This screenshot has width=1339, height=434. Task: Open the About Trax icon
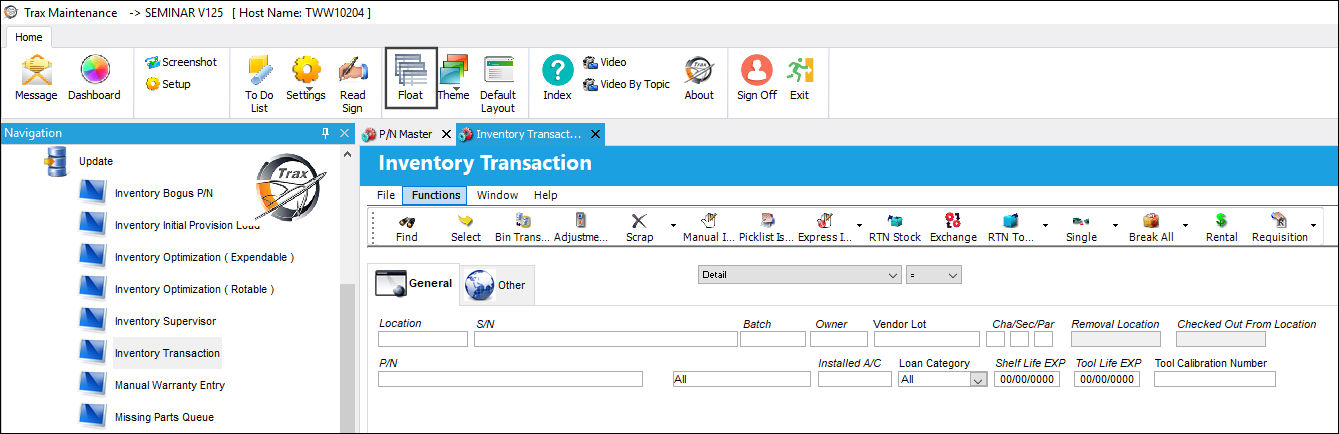point(699,78)
